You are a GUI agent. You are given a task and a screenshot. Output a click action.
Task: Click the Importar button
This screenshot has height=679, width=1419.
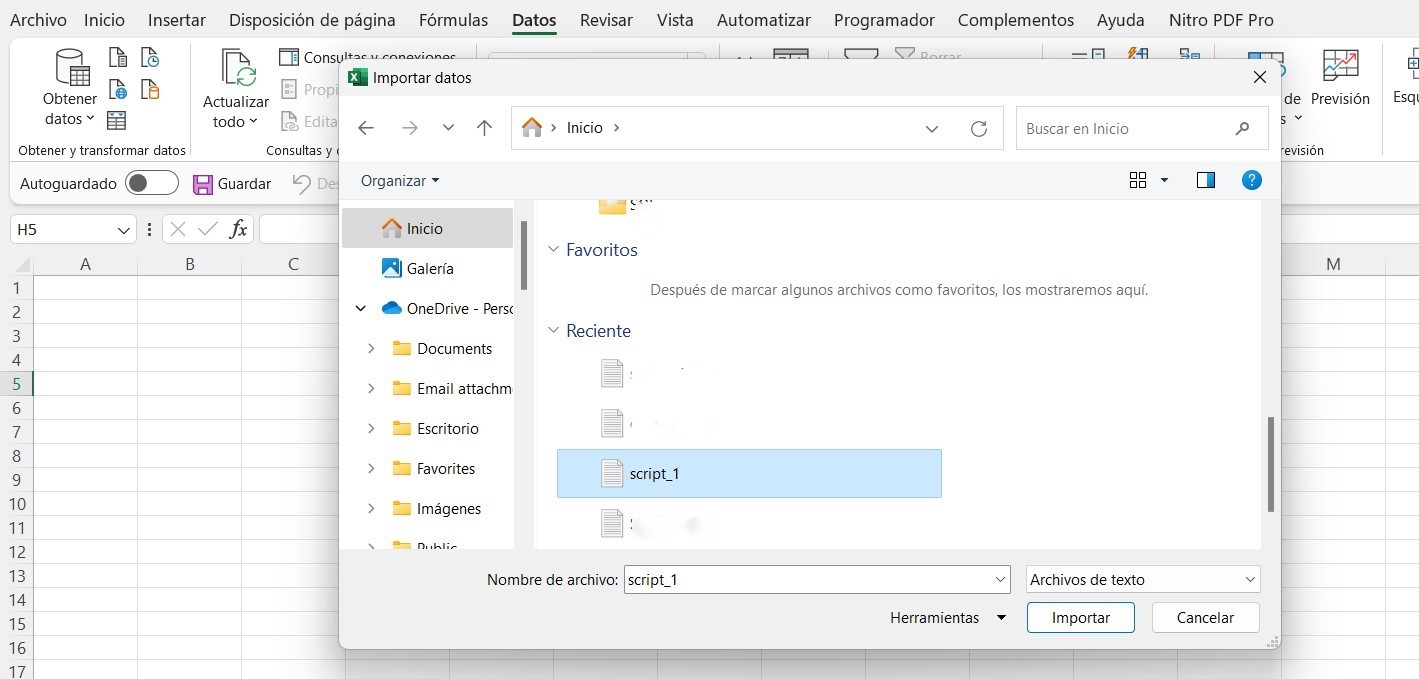(1081, 618)
